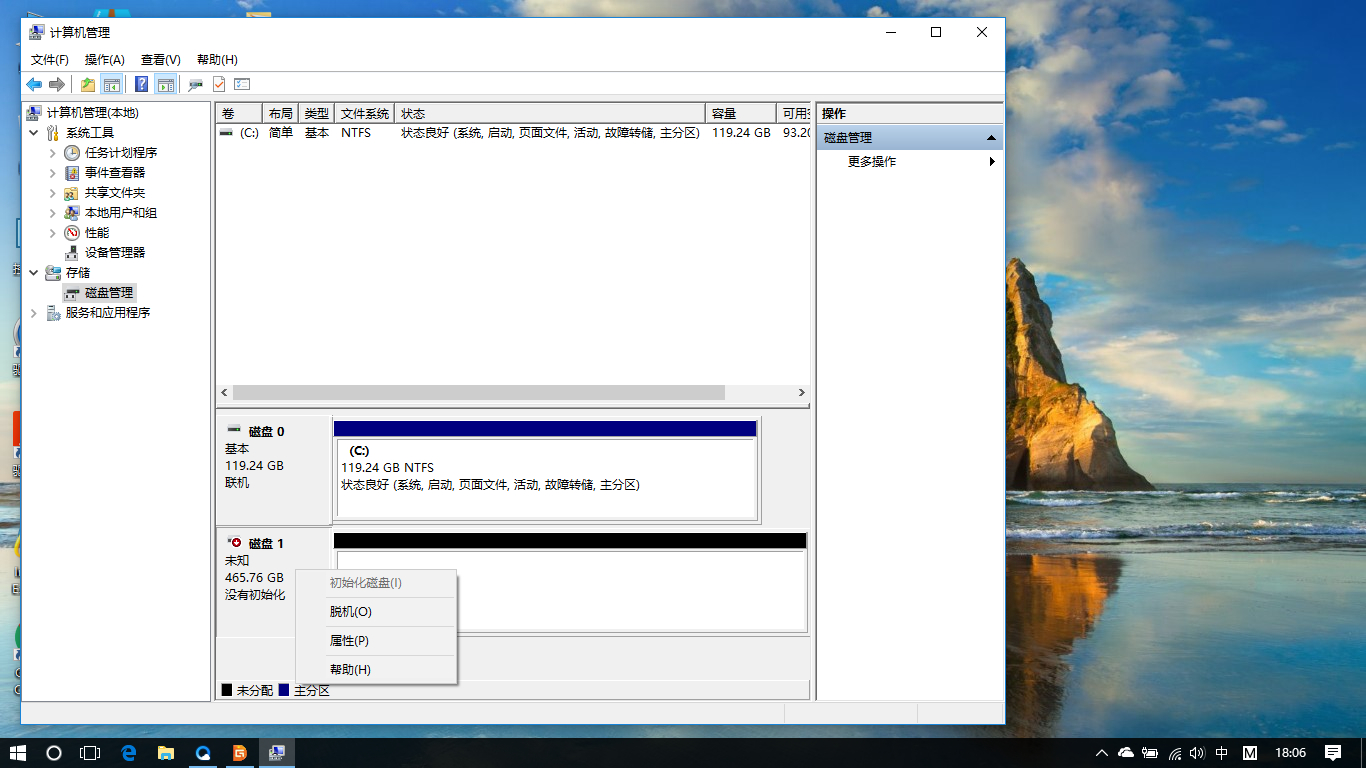1366x768 pixels.
Task: Select the 性能 monitor icon
Action: click(72, 233)
